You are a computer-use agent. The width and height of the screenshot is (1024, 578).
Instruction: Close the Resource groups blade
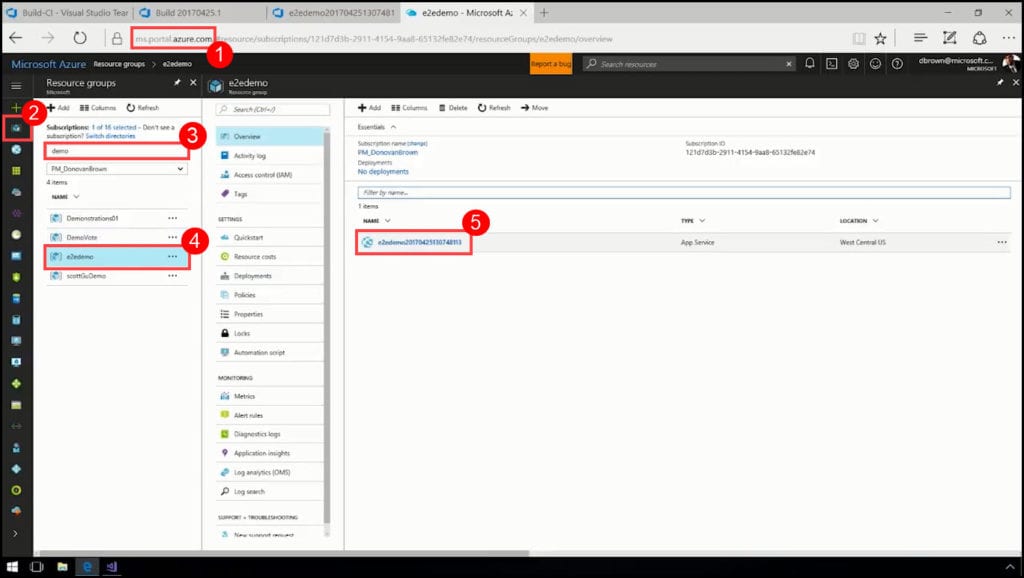(x=193, y=82)
